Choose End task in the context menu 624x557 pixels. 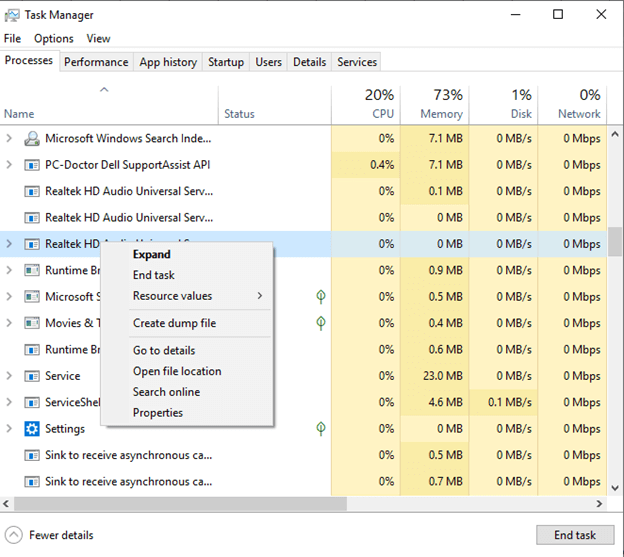point(187,275)
